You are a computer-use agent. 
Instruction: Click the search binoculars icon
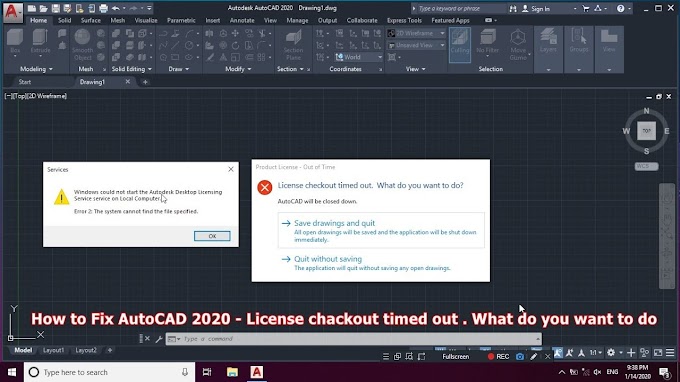(x=513, y=8)
